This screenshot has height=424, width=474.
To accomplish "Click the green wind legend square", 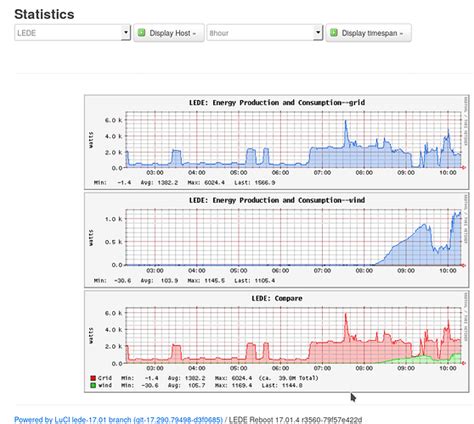I will tap(93, 385).
